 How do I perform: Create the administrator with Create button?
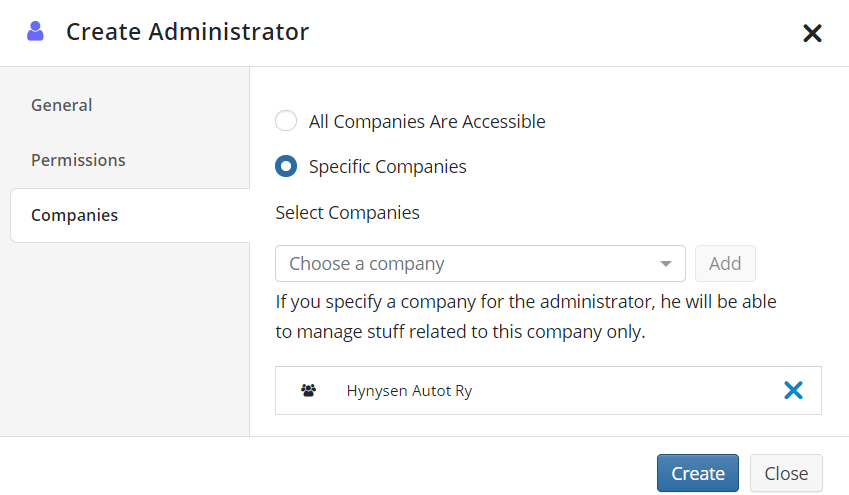pyautogui.click(x=697, y=473)
